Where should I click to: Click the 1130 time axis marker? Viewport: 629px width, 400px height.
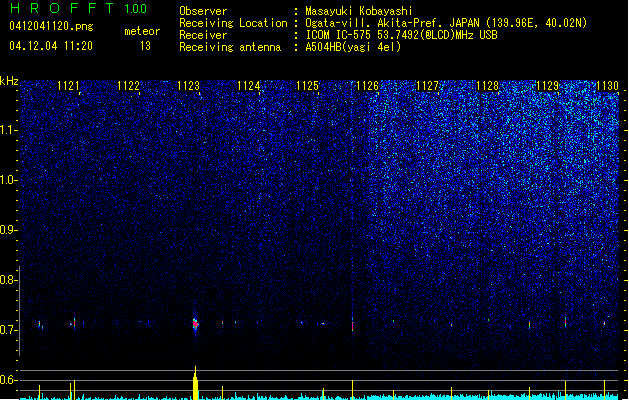tap(607, 86)
